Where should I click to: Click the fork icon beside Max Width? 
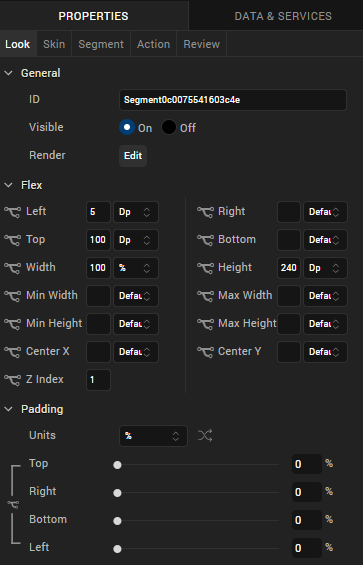(205, 296)
